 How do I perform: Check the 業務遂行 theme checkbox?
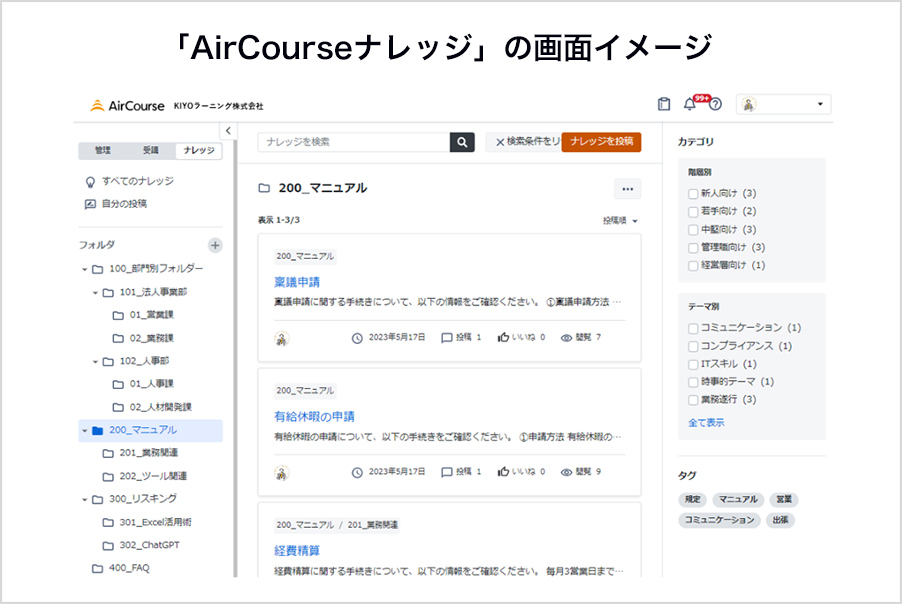(x=693, y=400)
